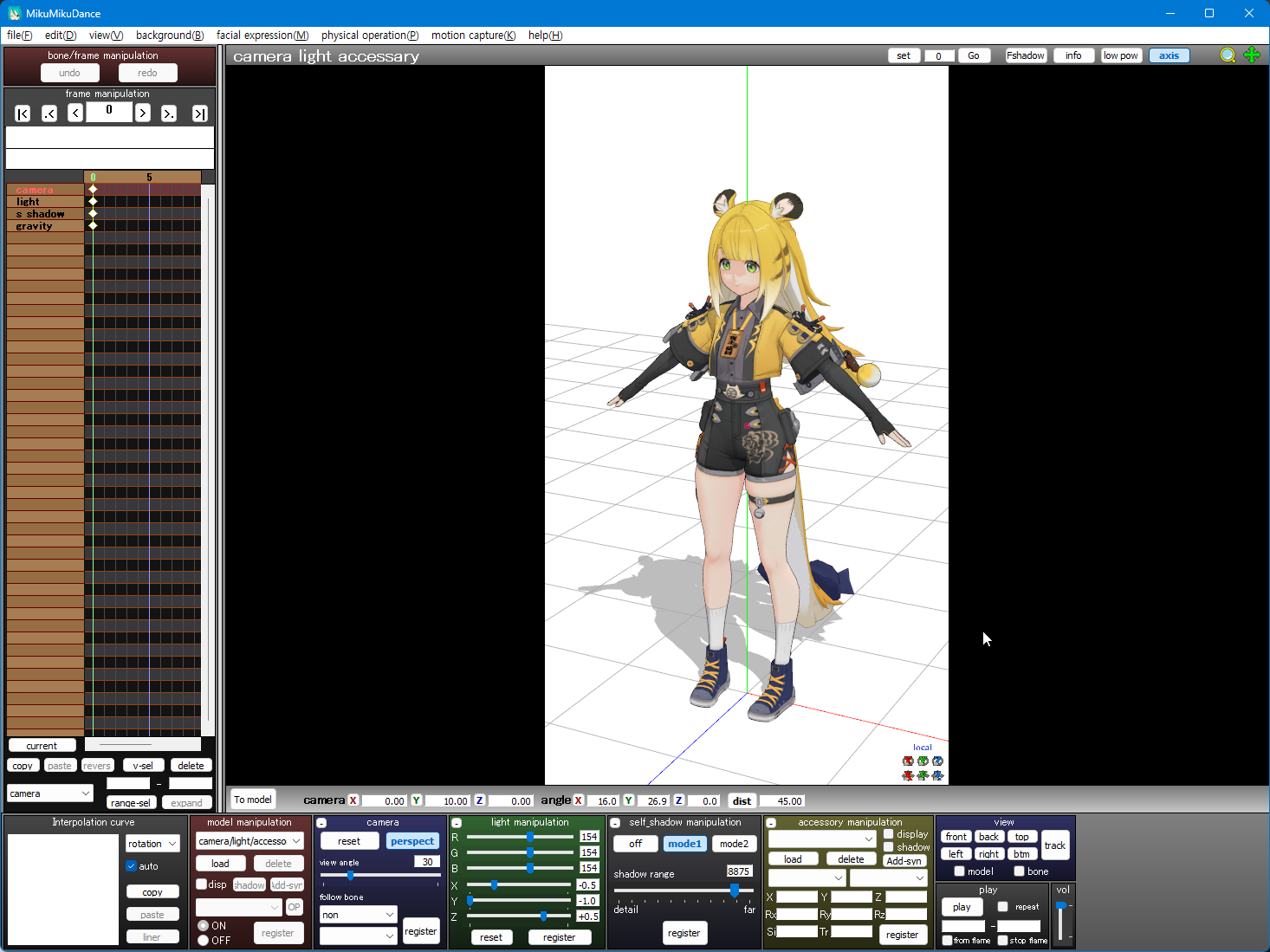Screen dimensions: 1270x952
Task: Click the To model button
Action: pyautogui.click(x=253, y=800)
